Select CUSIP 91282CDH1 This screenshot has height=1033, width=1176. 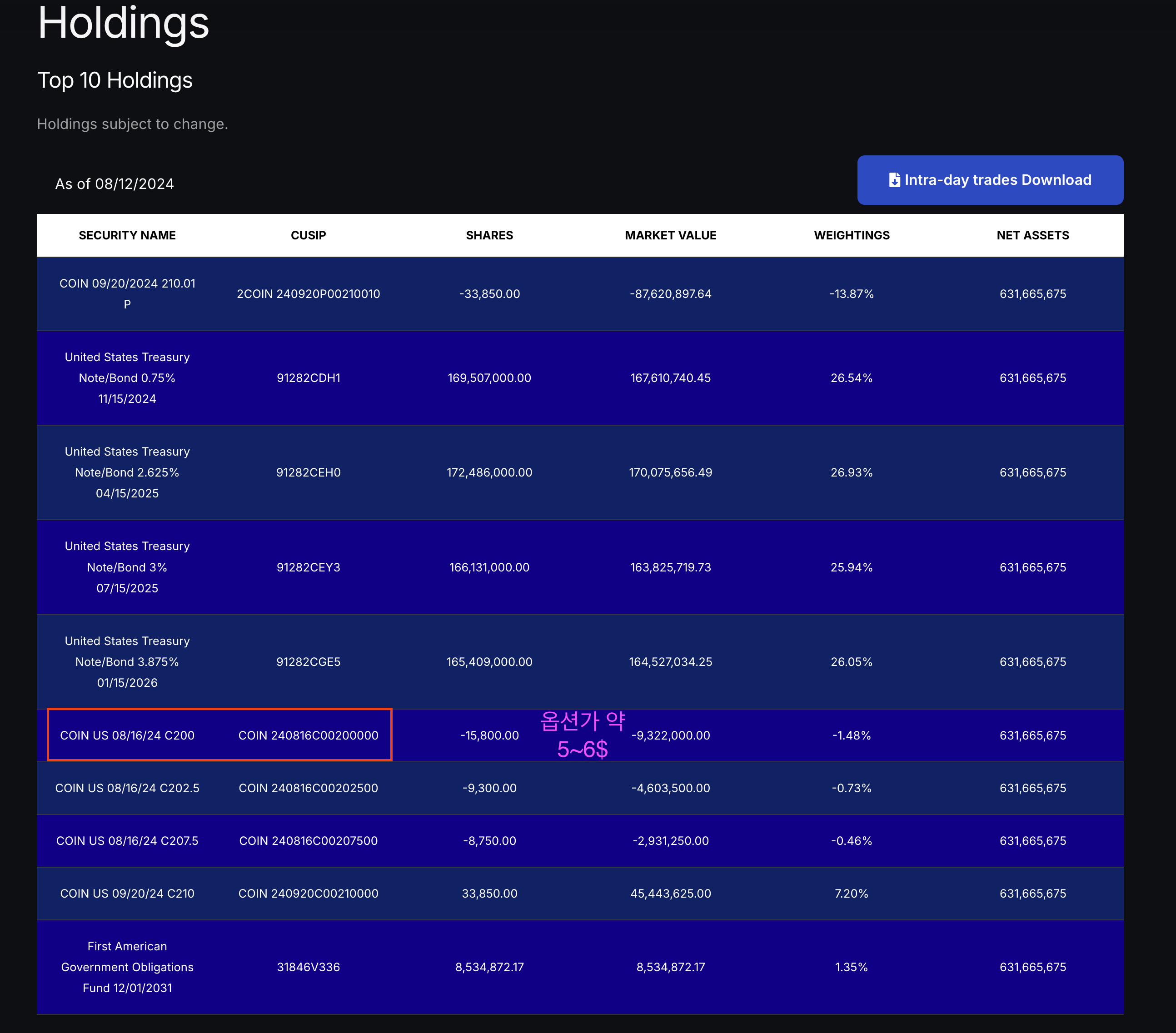pos(309,378)
